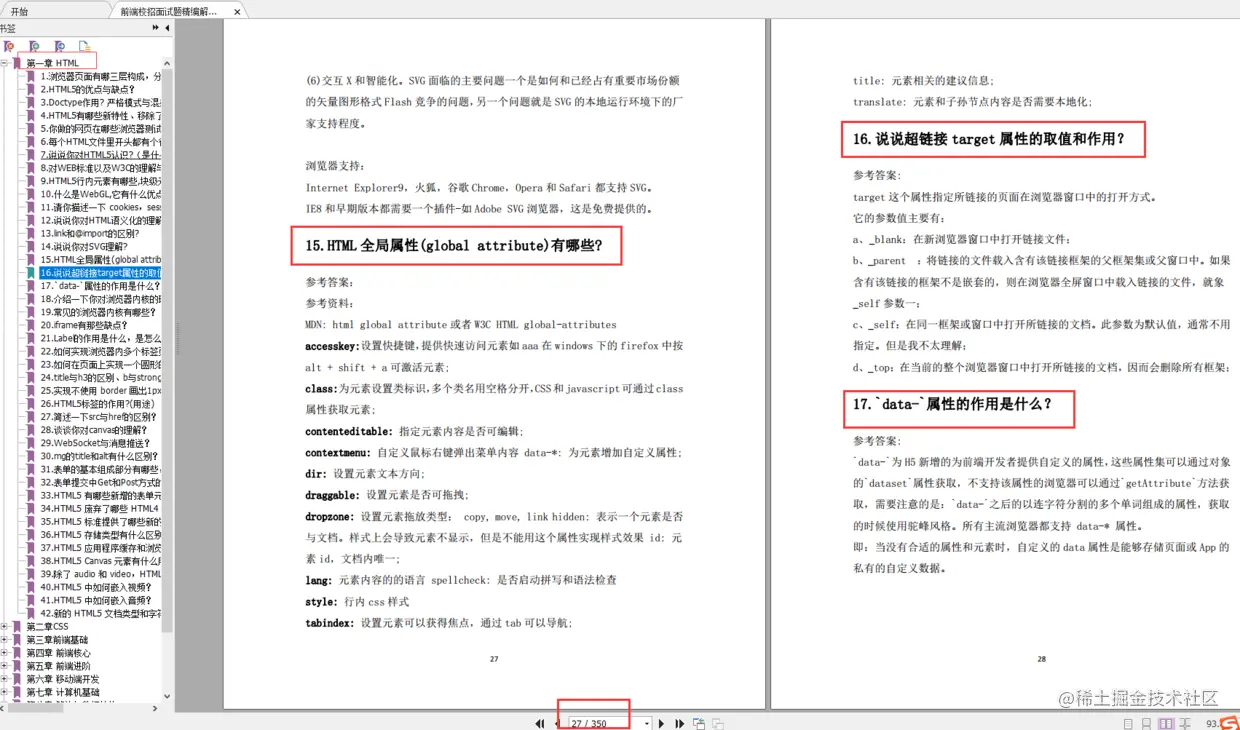Go to the first page button

540,723
